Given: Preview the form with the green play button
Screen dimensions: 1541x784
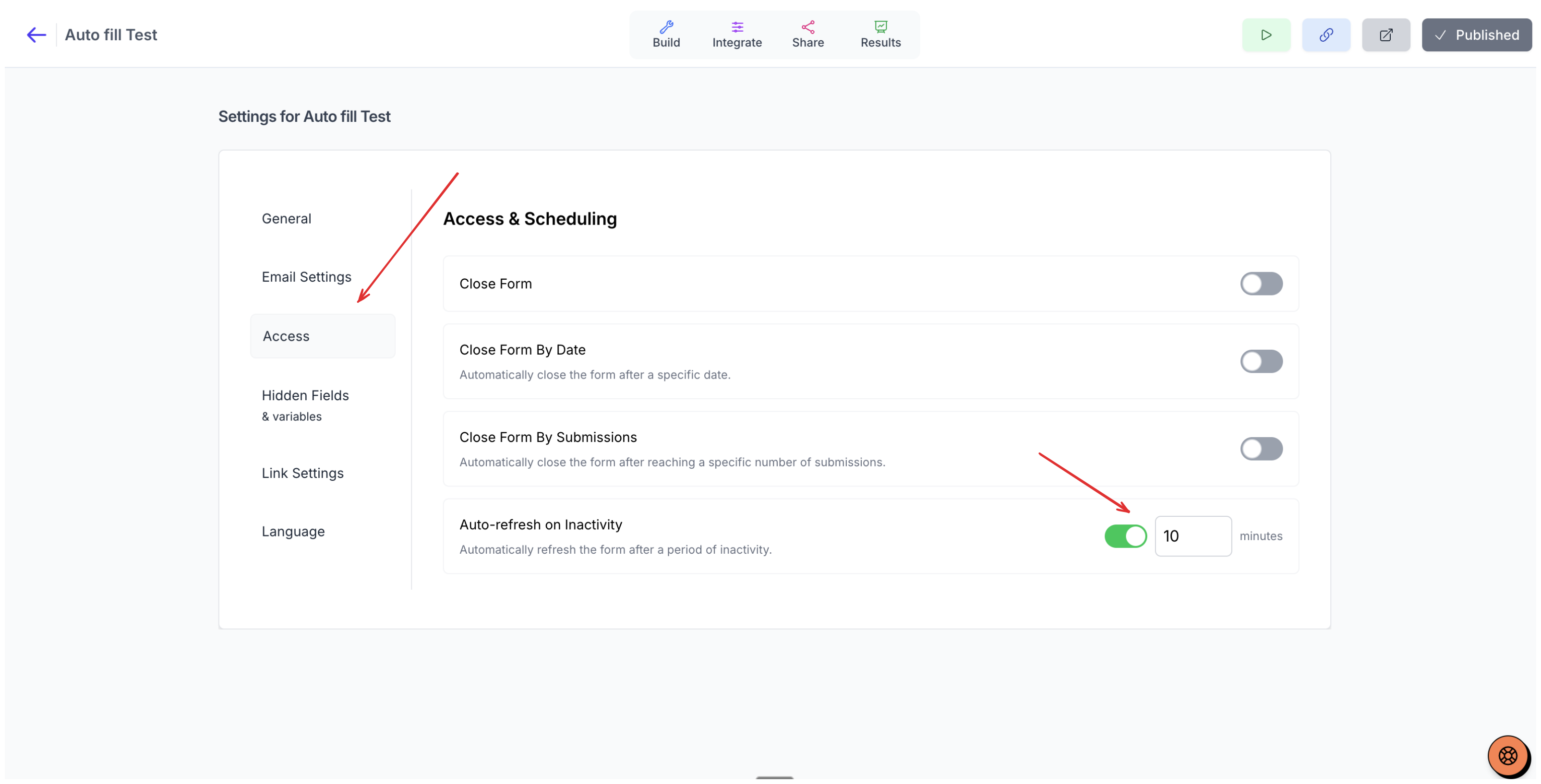Looking at the screenshot, I should 1266,35.
